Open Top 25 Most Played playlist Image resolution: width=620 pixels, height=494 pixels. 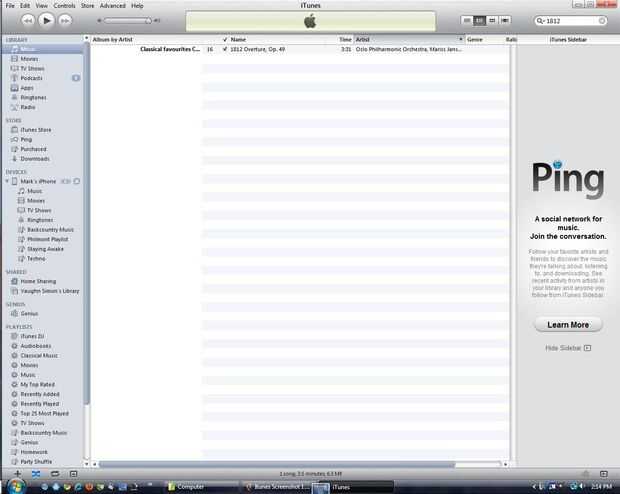tap(44, 414)
